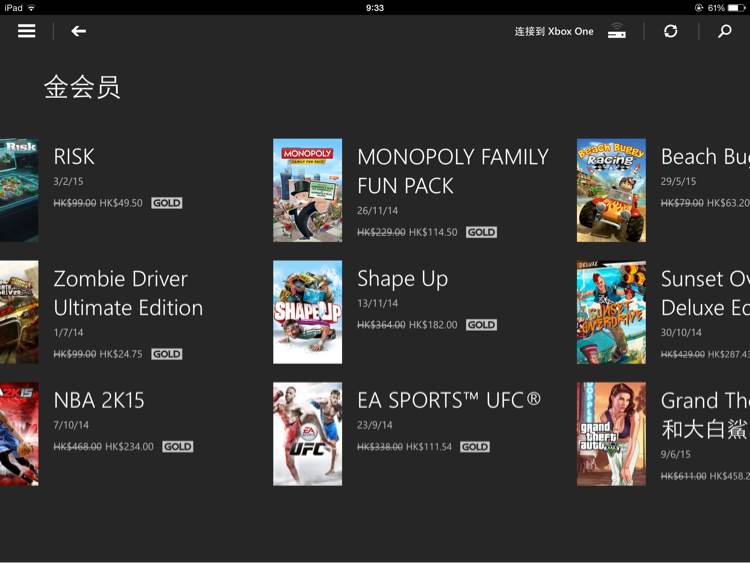750x563 pixels.
Task: Open Beach Buggy Racing cover thumbnail
Action: coord(611,190)
